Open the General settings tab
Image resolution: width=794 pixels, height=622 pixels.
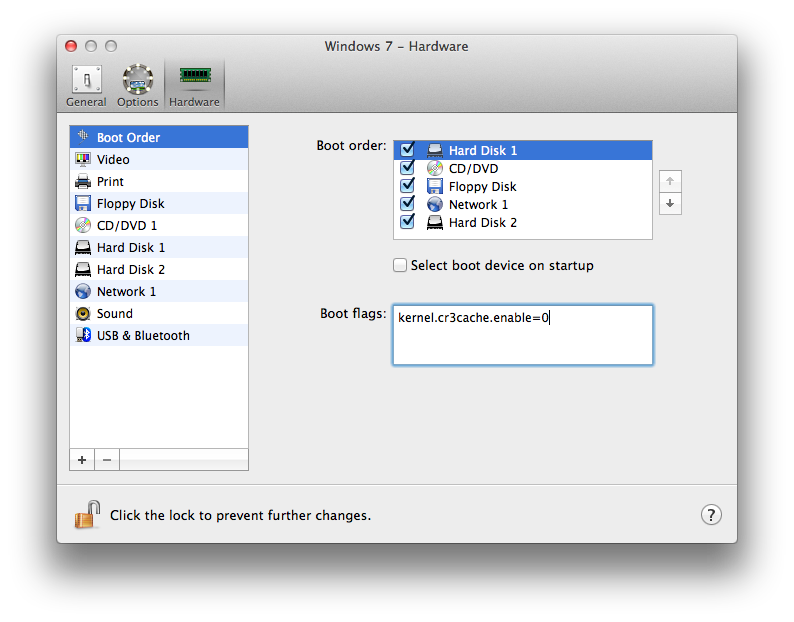point(86,86)
